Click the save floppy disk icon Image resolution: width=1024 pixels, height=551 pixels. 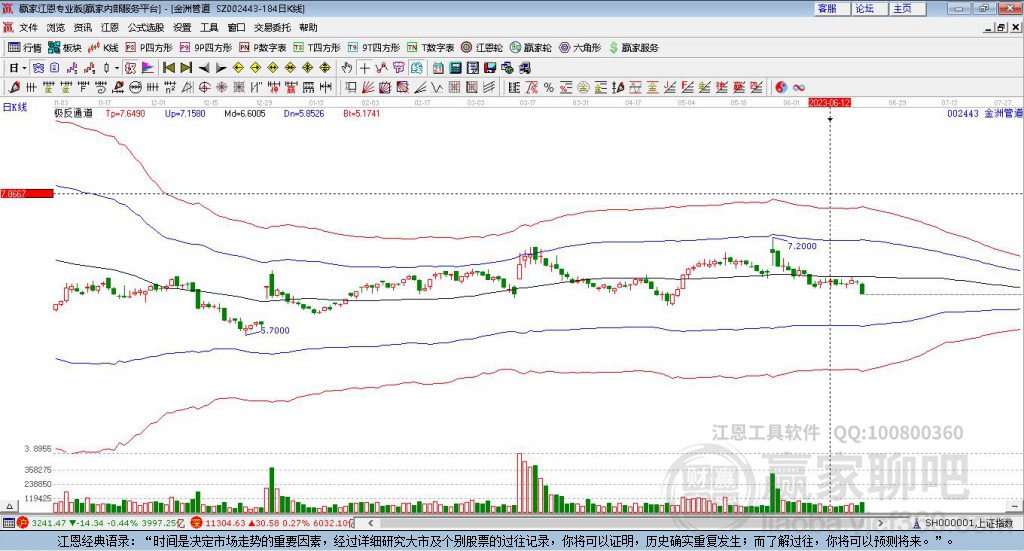[x=490, y=68]
